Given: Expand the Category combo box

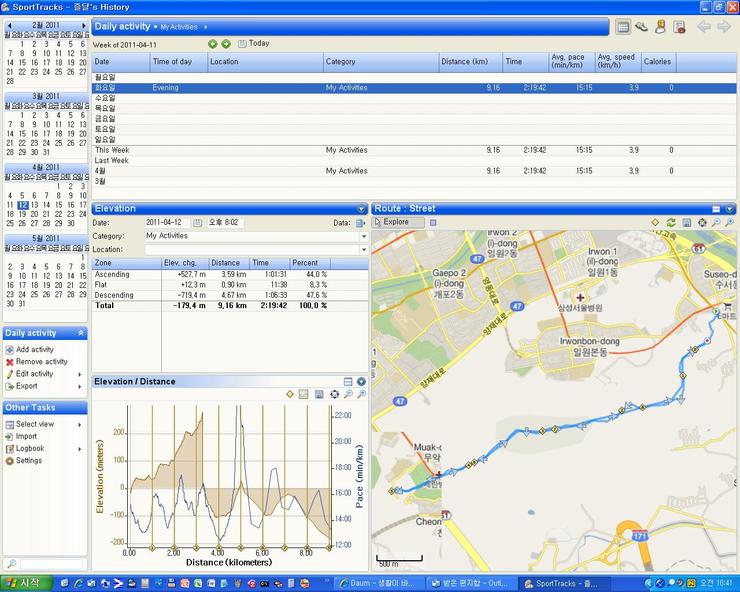Looking at the screenshot, I should click(364, 236).
